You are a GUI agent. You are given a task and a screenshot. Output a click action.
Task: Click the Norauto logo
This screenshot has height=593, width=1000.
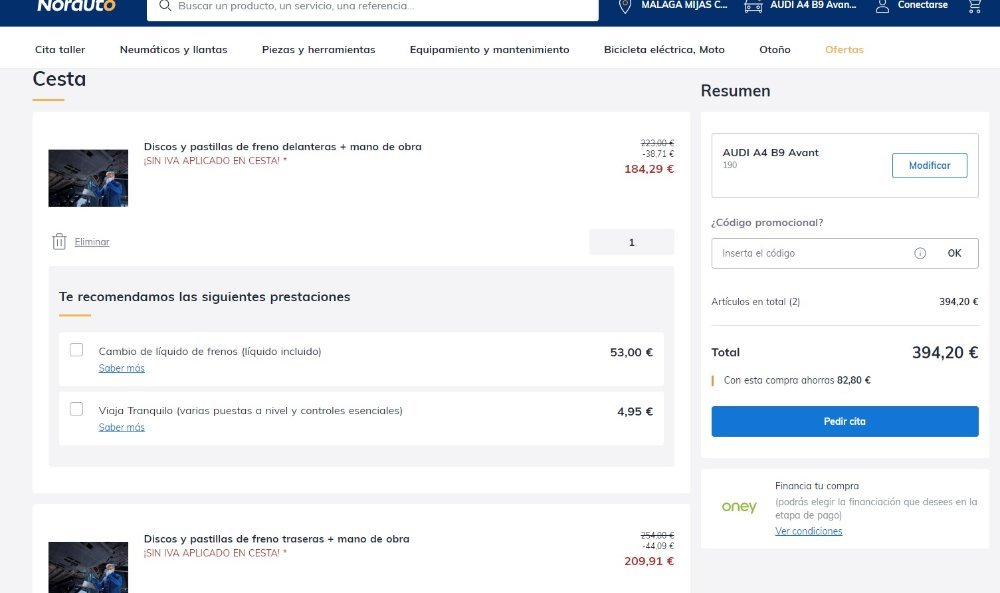(76, 6)
